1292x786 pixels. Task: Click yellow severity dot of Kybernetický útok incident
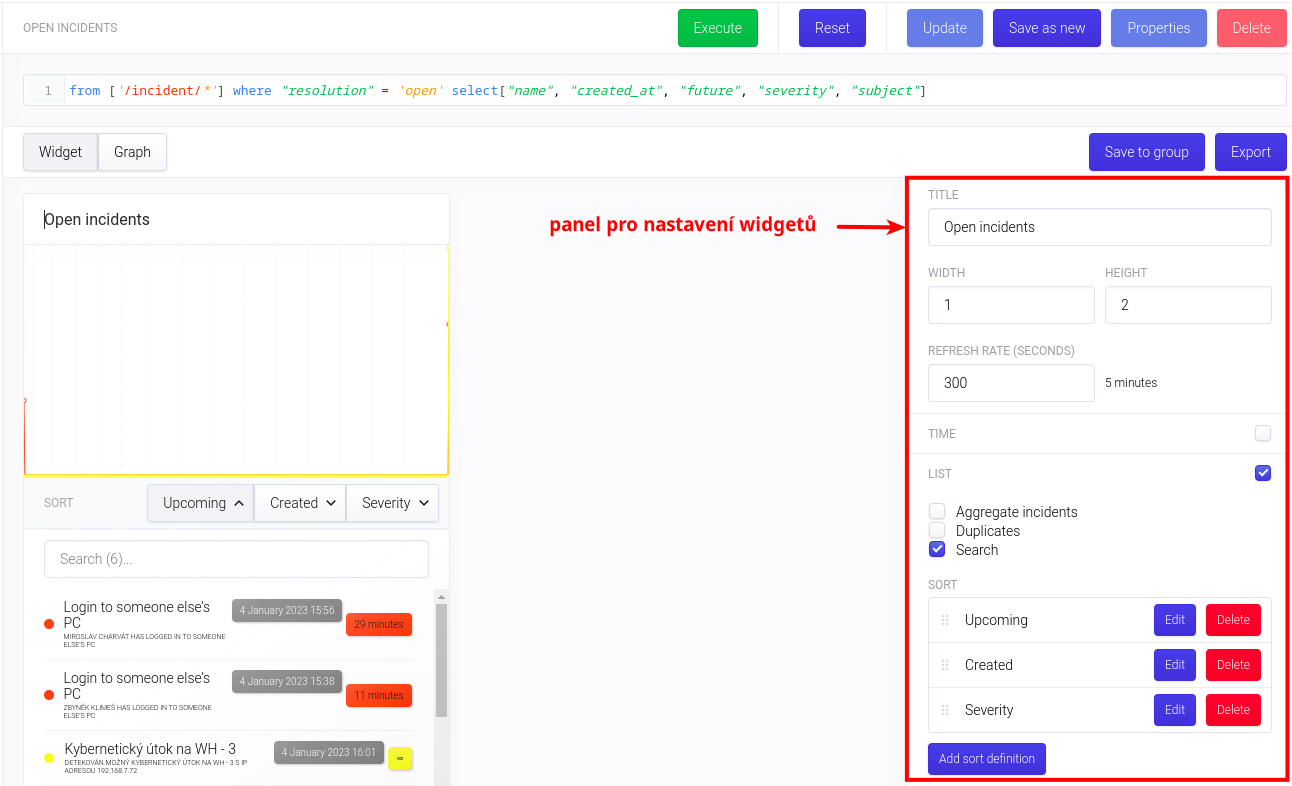49,758
